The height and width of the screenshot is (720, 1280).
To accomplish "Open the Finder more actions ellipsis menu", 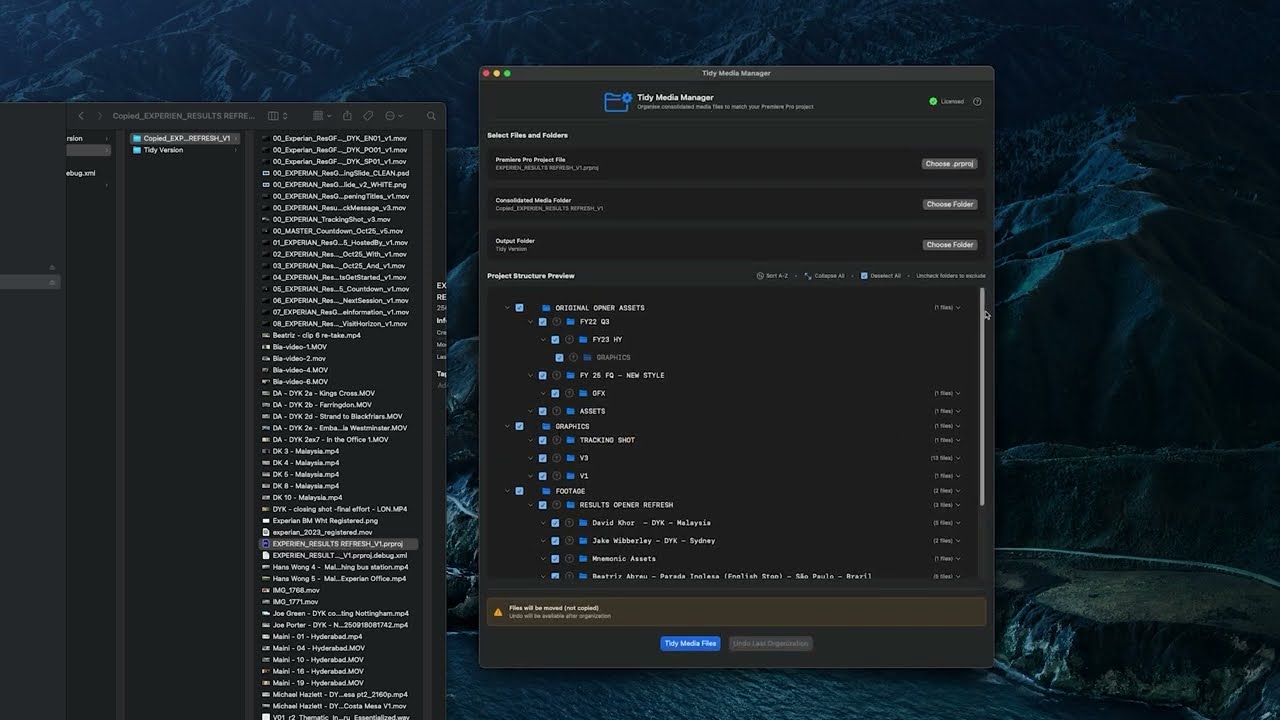I will (393, 116).
